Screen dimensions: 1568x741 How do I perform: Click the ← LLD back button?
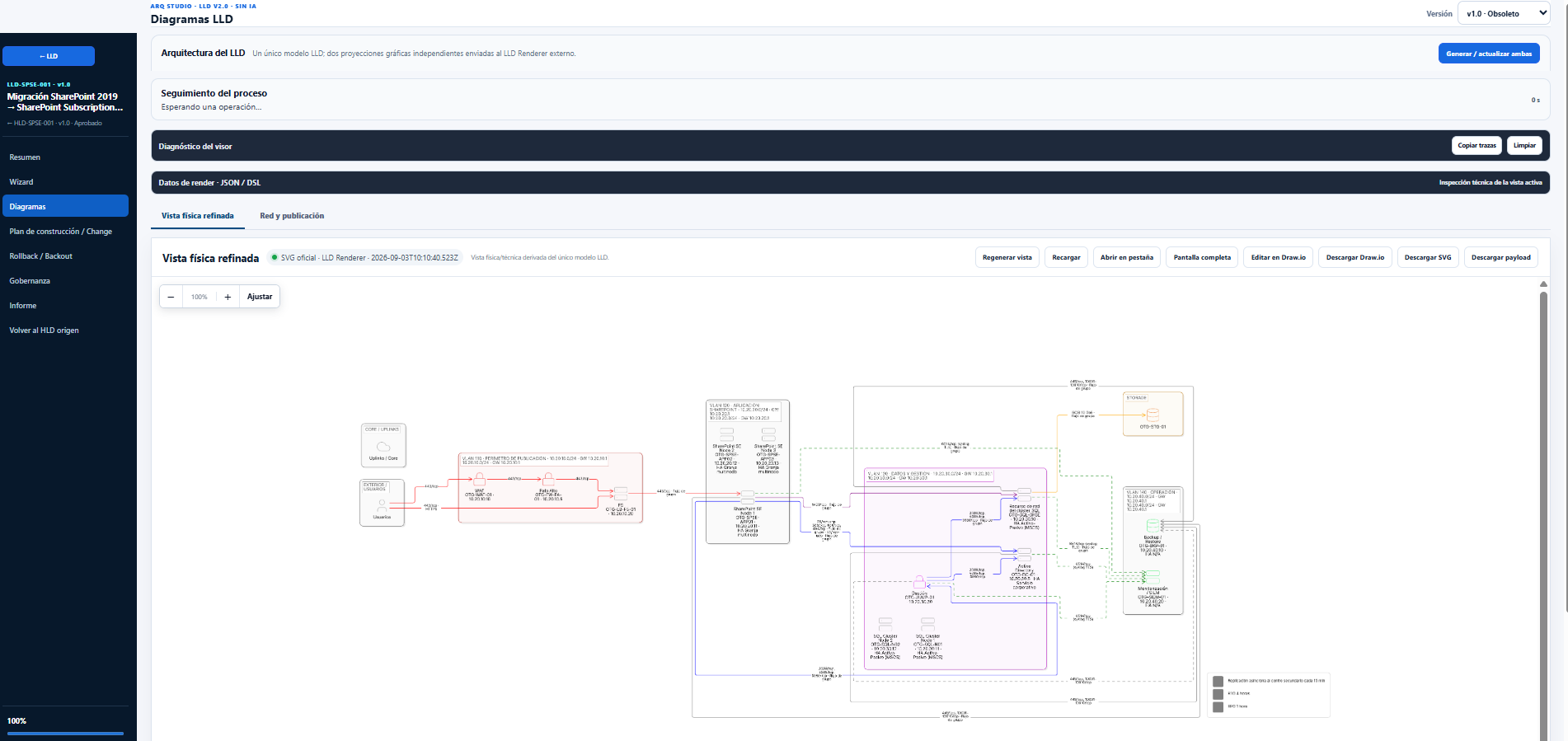pyautogui.click(x=49, y=56)
